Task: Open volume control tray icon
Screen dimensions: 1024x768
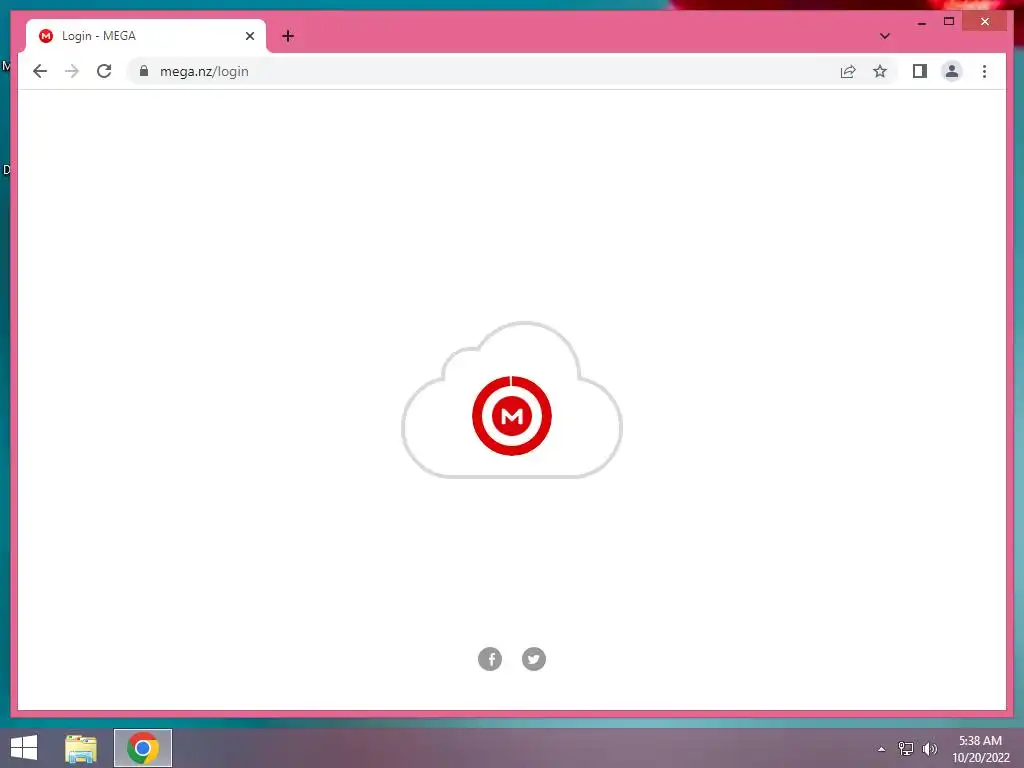Action: point(930,748)
